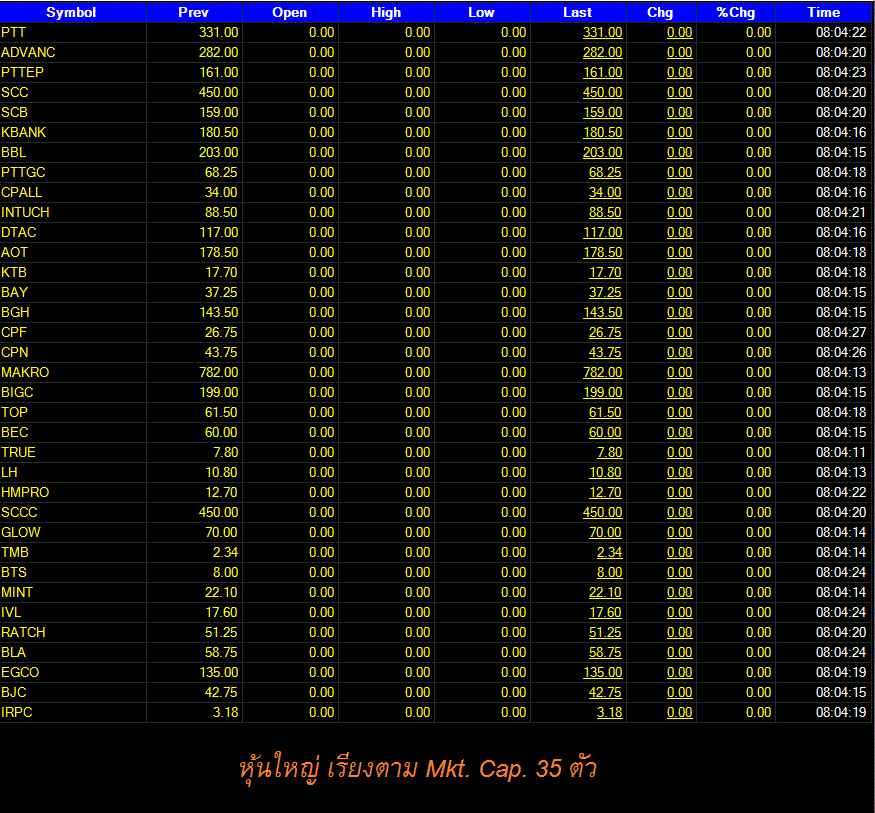Click BBL last price 203.00
Viewport: 875px width, 813px height.
click(602, 153)
